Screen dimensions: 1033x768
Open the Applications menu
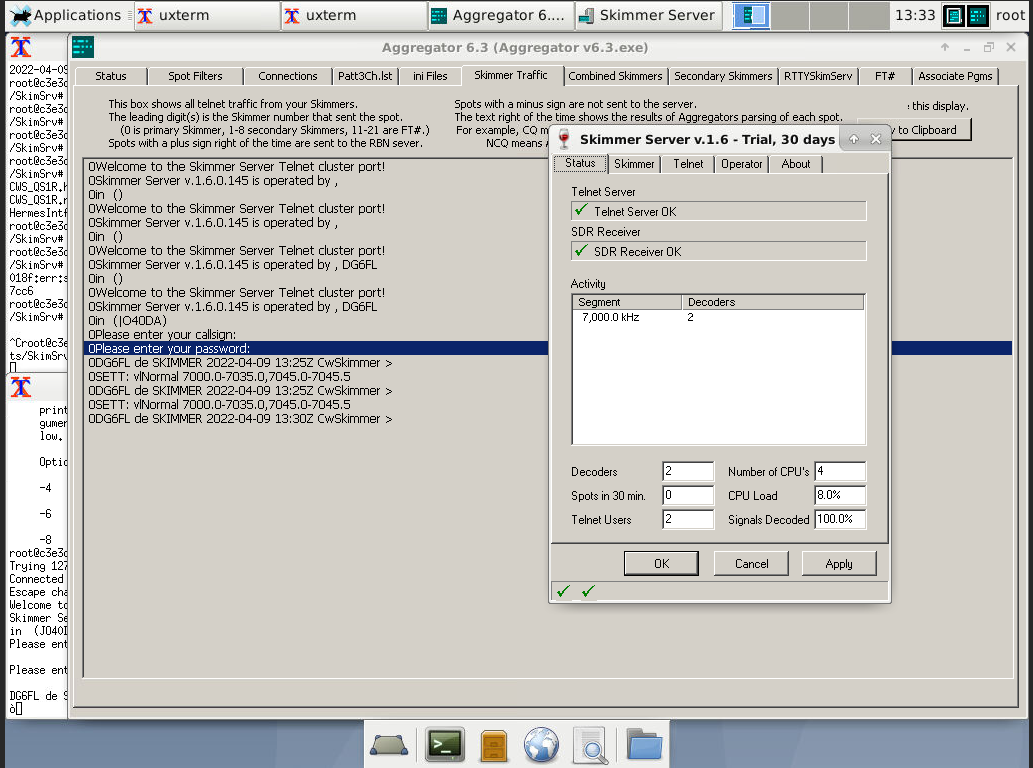[x=66, y=15]
